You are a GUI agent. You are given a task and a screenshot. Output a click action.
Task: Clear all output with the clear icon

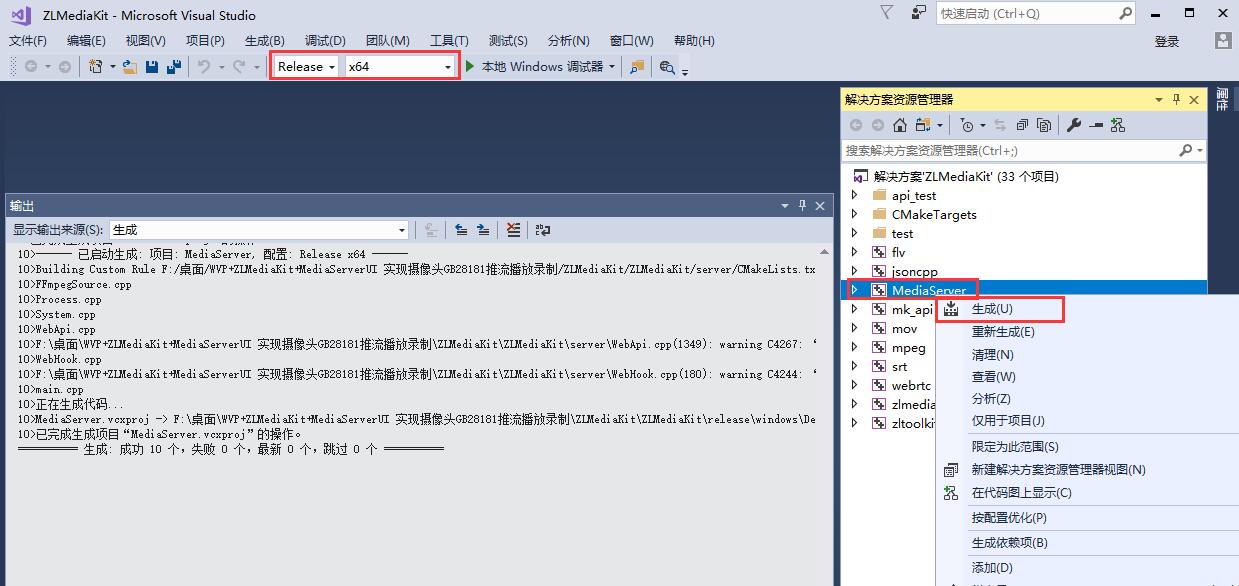513,230
